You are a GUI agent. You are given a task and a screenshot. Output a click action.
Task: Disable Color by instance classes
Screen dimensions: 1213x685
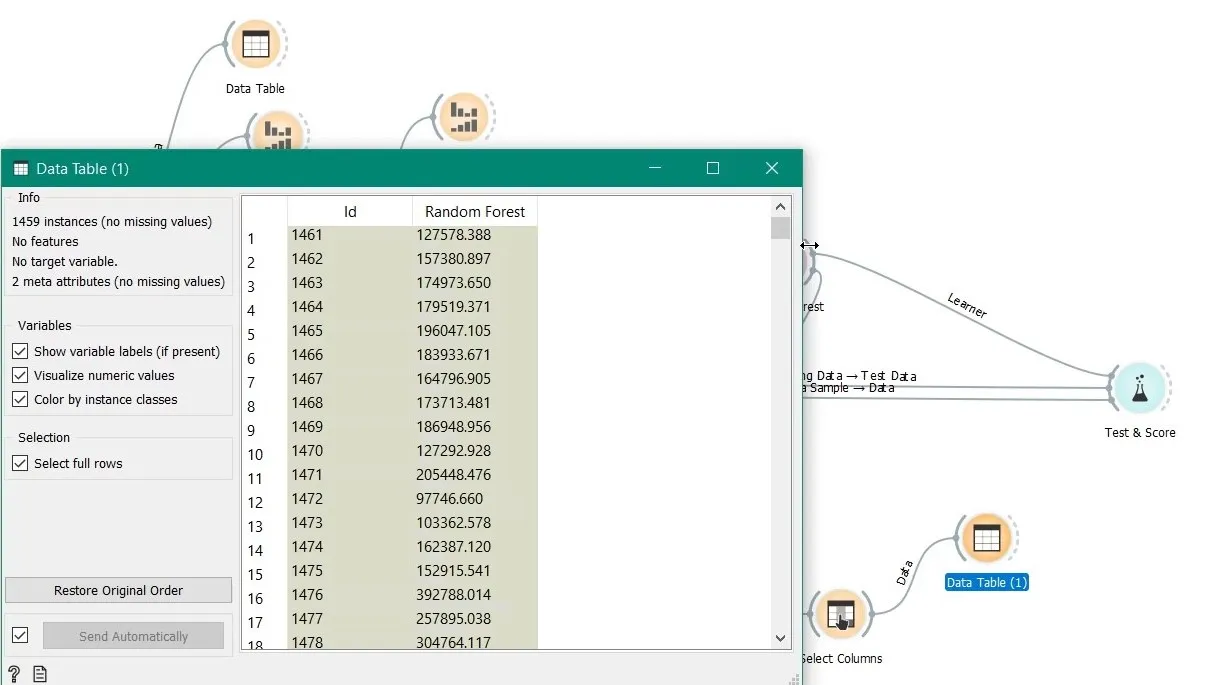tap(20, 399)
